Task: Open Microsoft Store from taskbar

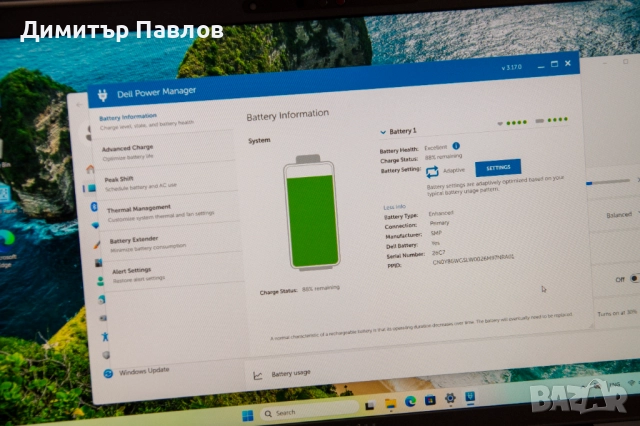Action: click(430, 400)
